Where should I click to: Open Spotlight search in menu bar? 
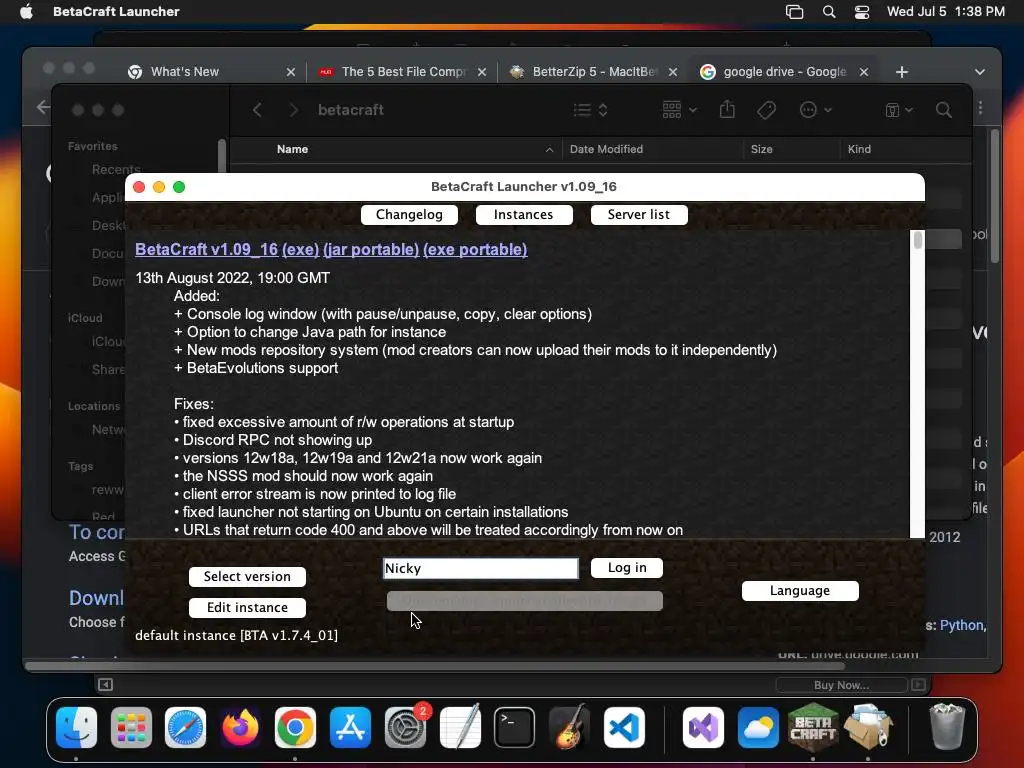(829, 12)
